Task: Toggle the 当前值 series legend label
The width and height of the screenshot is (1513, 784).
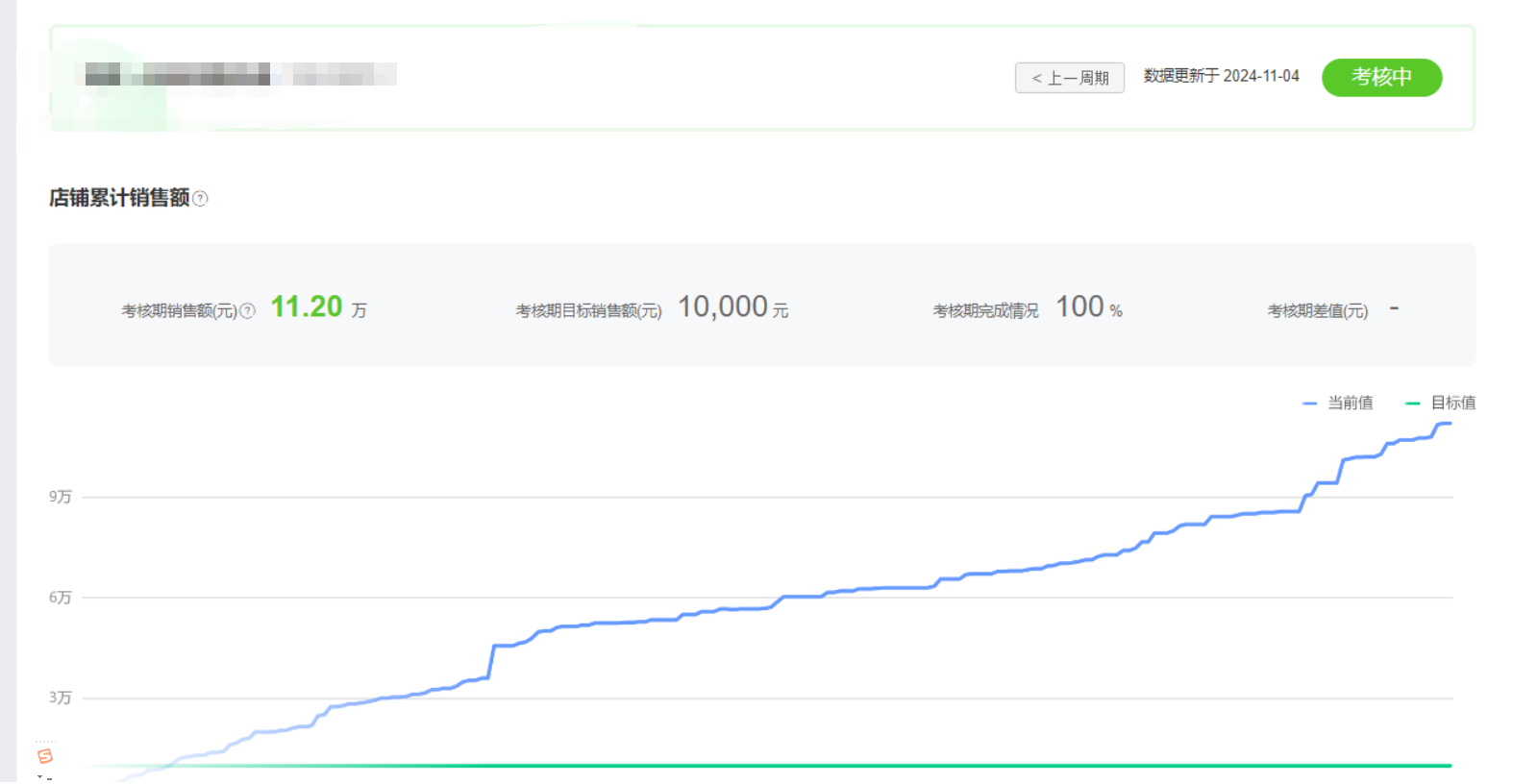Action: coord(1350,404)
